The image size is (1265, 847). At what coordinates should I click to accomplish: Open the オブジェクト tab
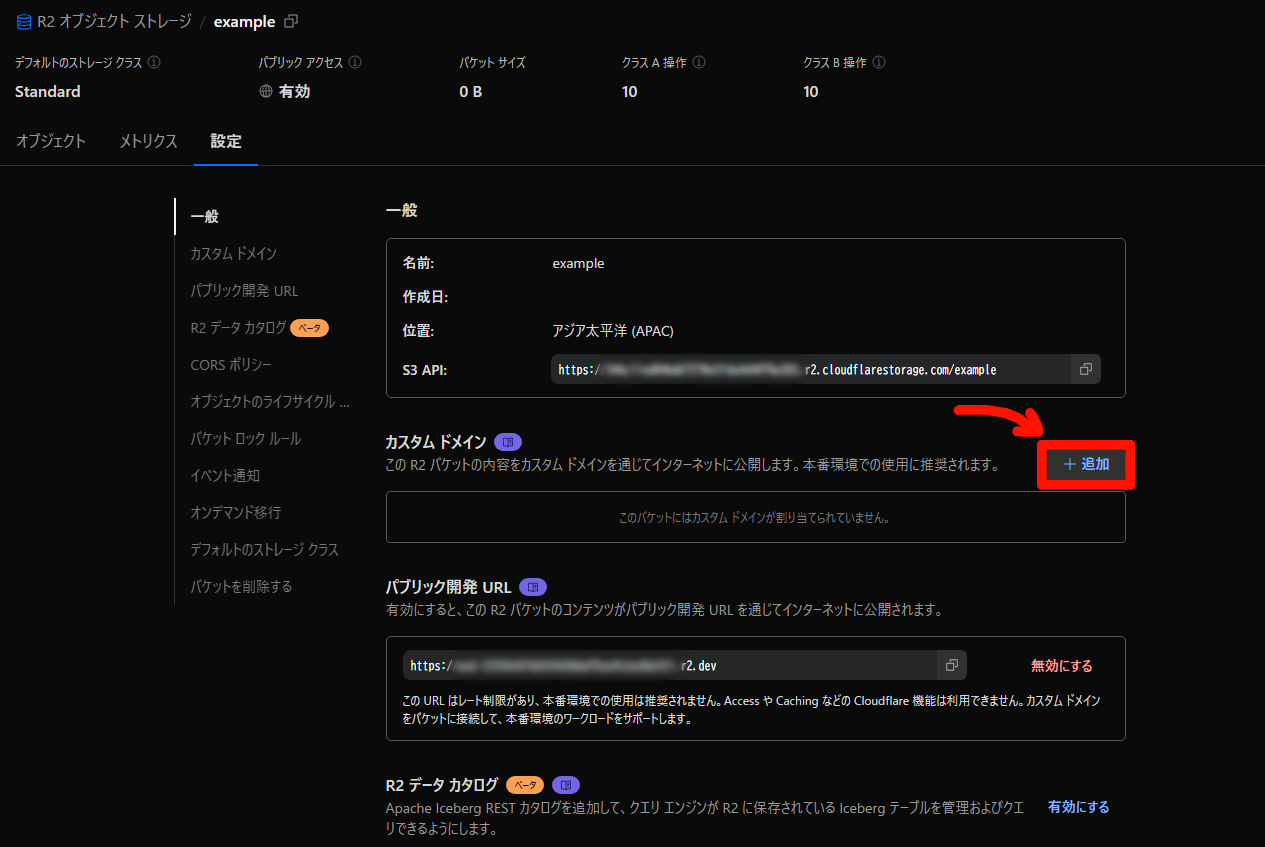coord(51,141)
